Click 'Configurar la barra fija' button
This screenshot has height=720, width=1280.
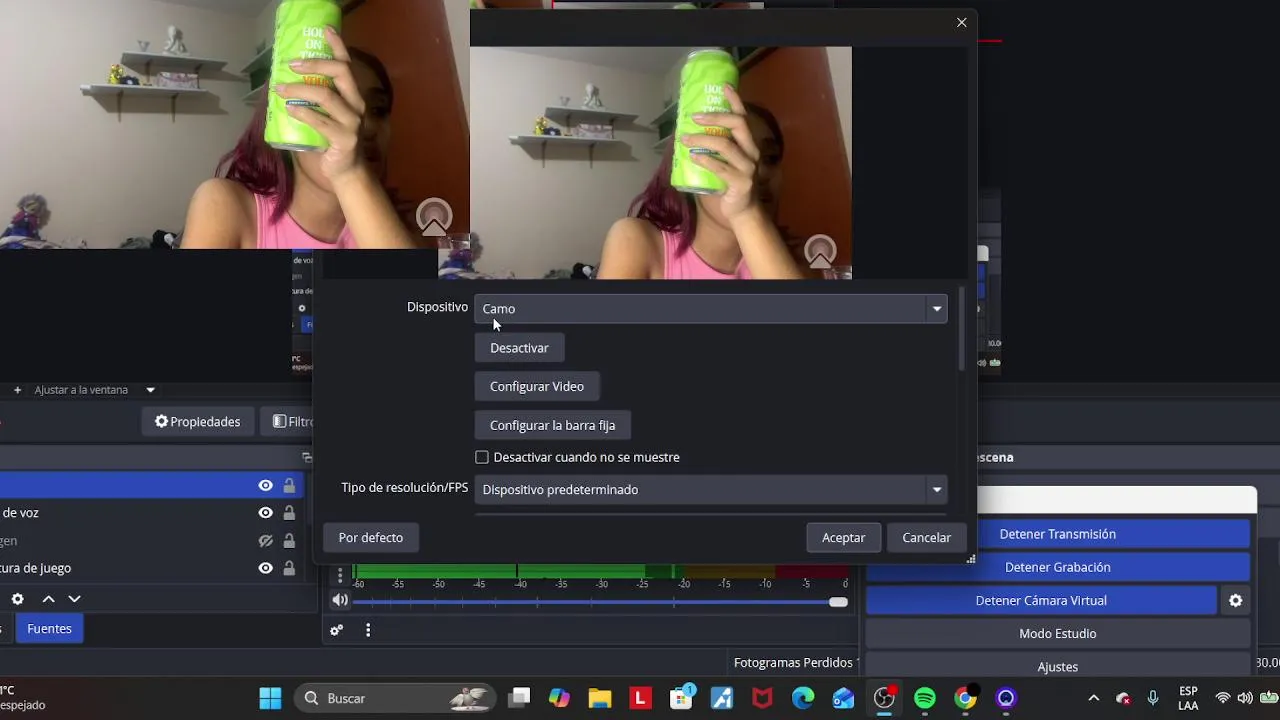pyautogui.click(x=552, y=425)
